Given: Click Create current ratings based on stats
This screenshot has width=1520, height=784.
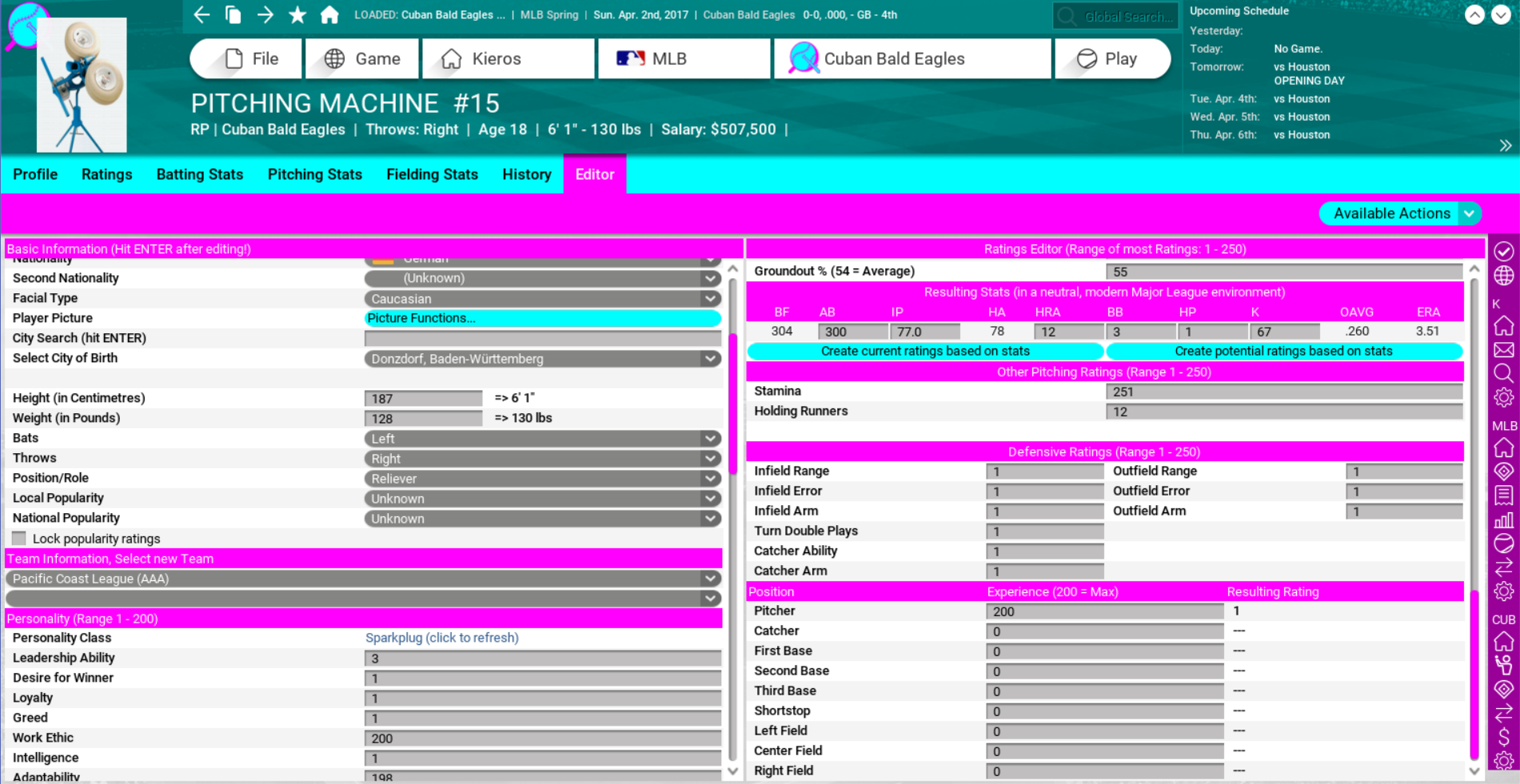Looking at the screenshot, I should 925,351.
